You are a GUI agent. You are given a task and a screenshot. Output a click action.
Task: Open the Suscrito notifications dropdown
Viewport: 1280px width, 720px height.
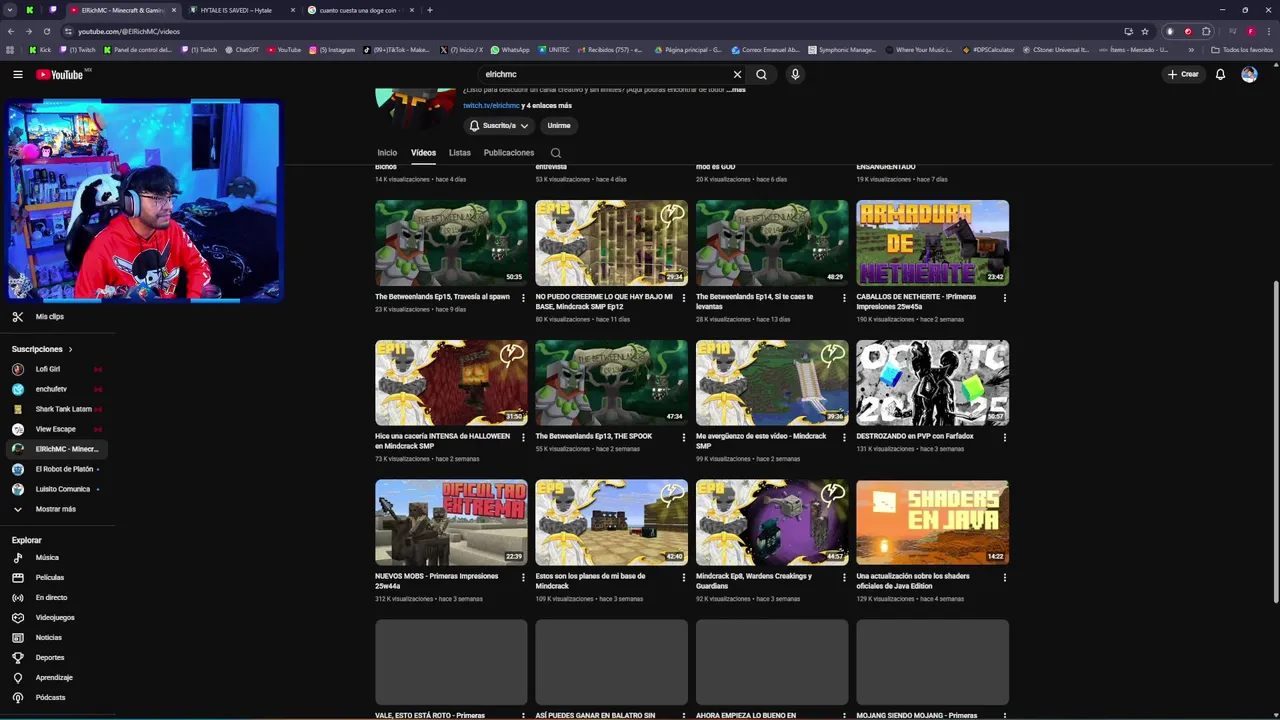click(498, 125)
